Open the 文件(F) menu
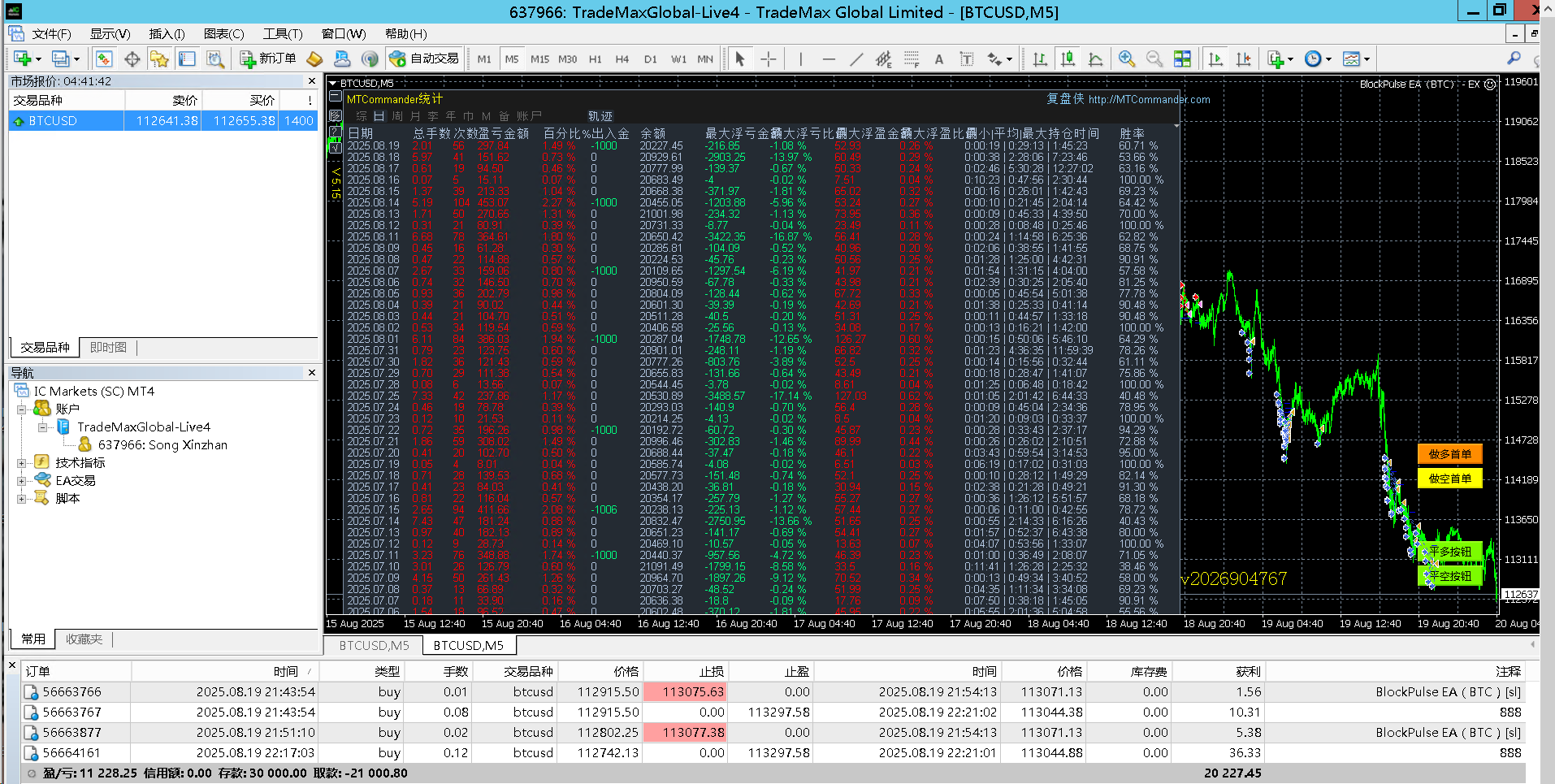Screen dimensions: 1555x784 (51, 34)
